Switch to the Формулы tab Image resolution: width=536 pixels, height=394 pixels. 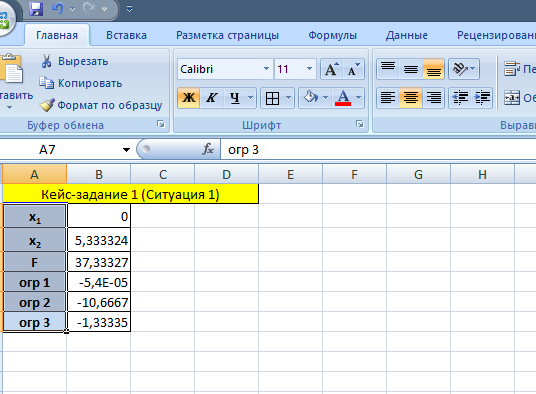332,35
